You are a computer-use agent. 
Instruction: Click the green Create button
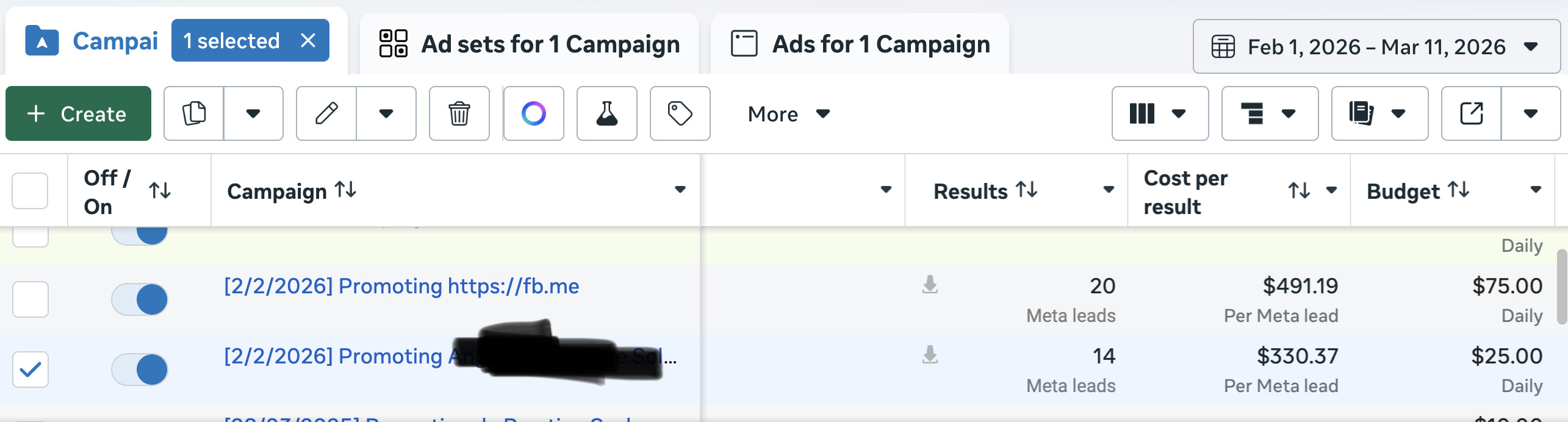78,113
